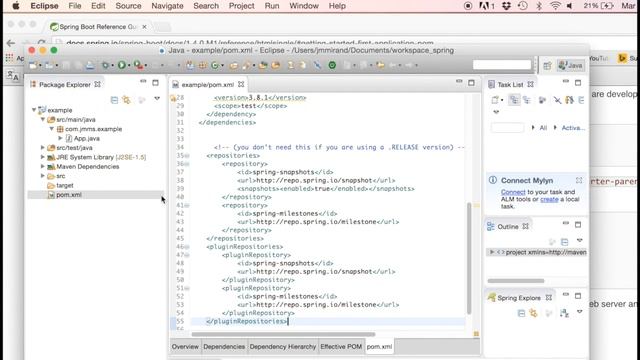This screenshot has height=360, width=640.
Task: Maximize the editor area
Action: (x=471, y=83)
